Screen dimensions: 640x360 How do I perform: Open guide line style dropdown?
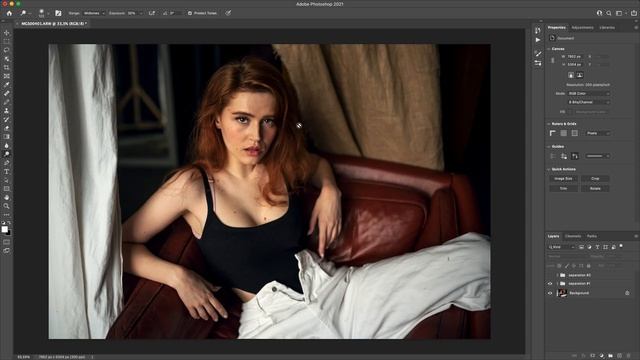coord(598,156)
